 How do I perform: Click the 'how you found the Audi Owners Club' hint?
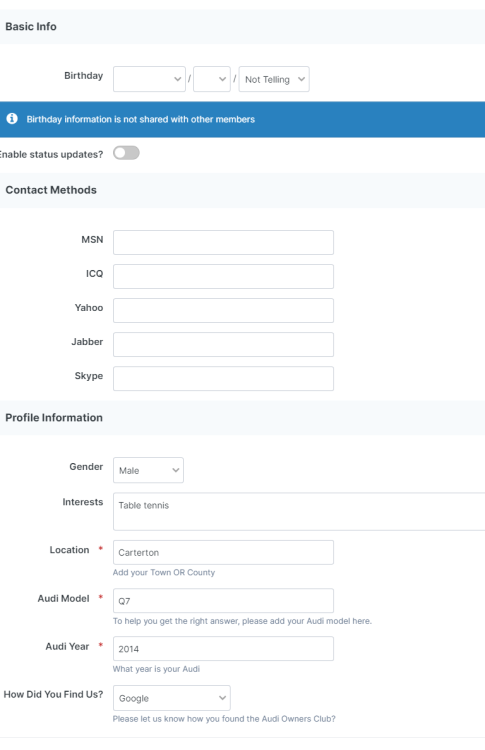[224, 718]
